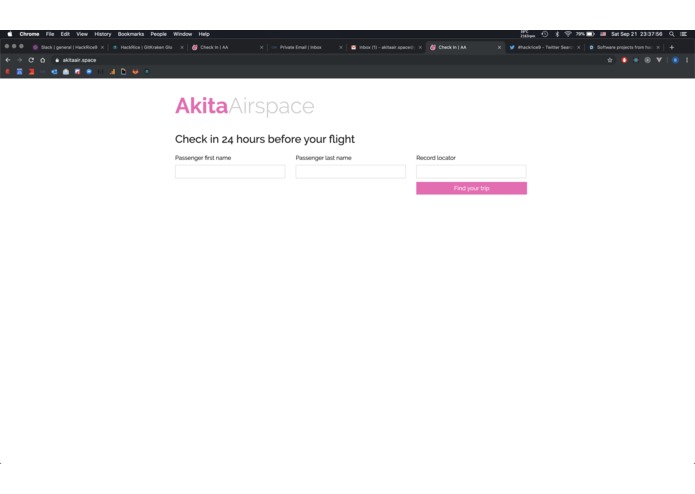695x494 pixels.
Task: Open the Help menu
Action: click(x=204, y=34)
